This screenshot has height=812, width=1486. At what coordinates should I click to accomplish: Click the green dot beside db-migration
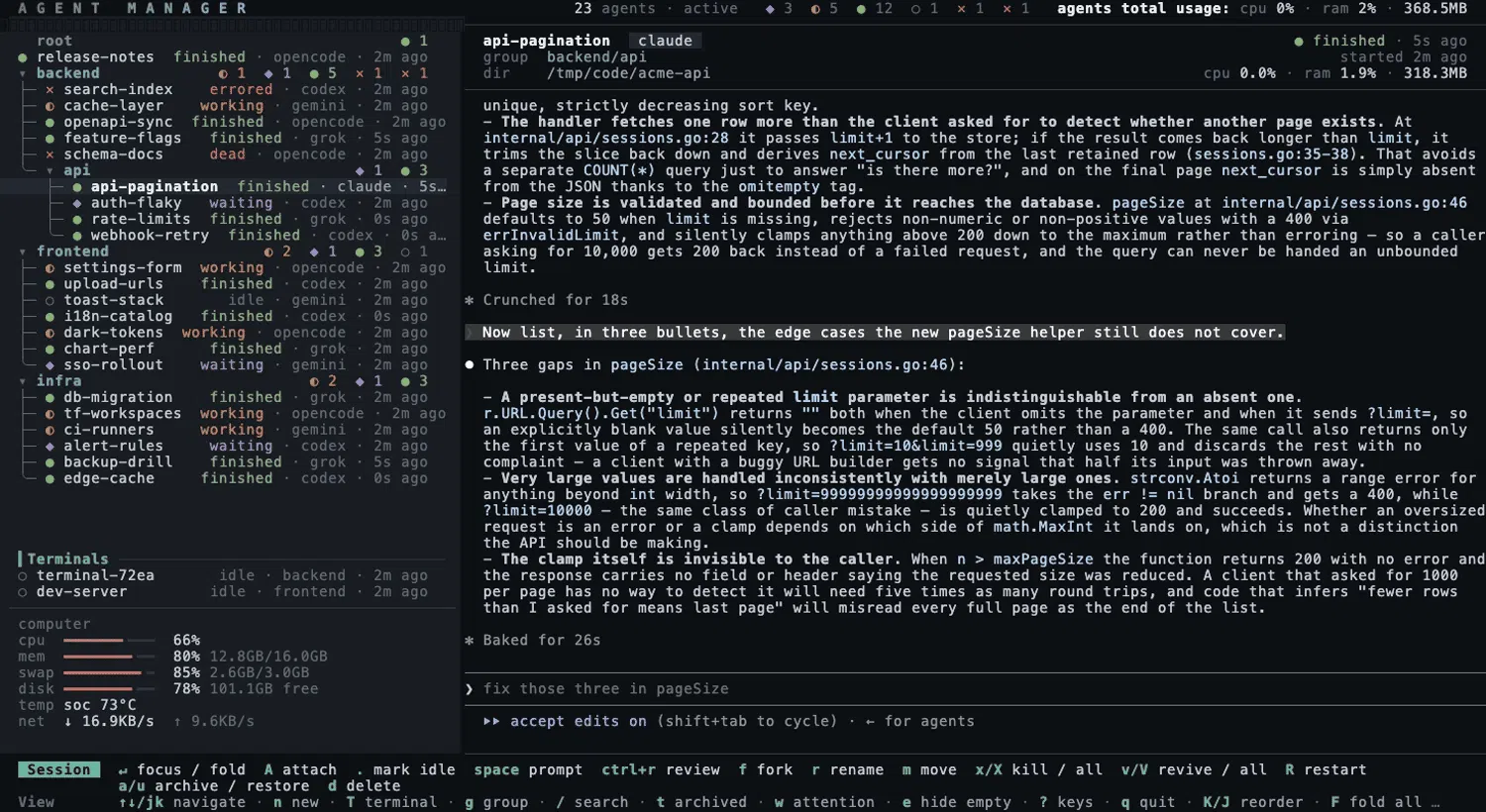50,398
